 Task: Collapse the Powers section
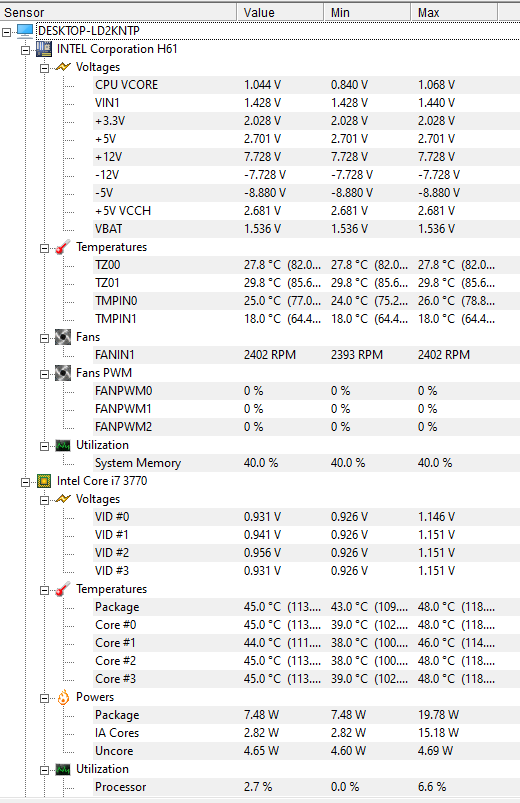45,698
